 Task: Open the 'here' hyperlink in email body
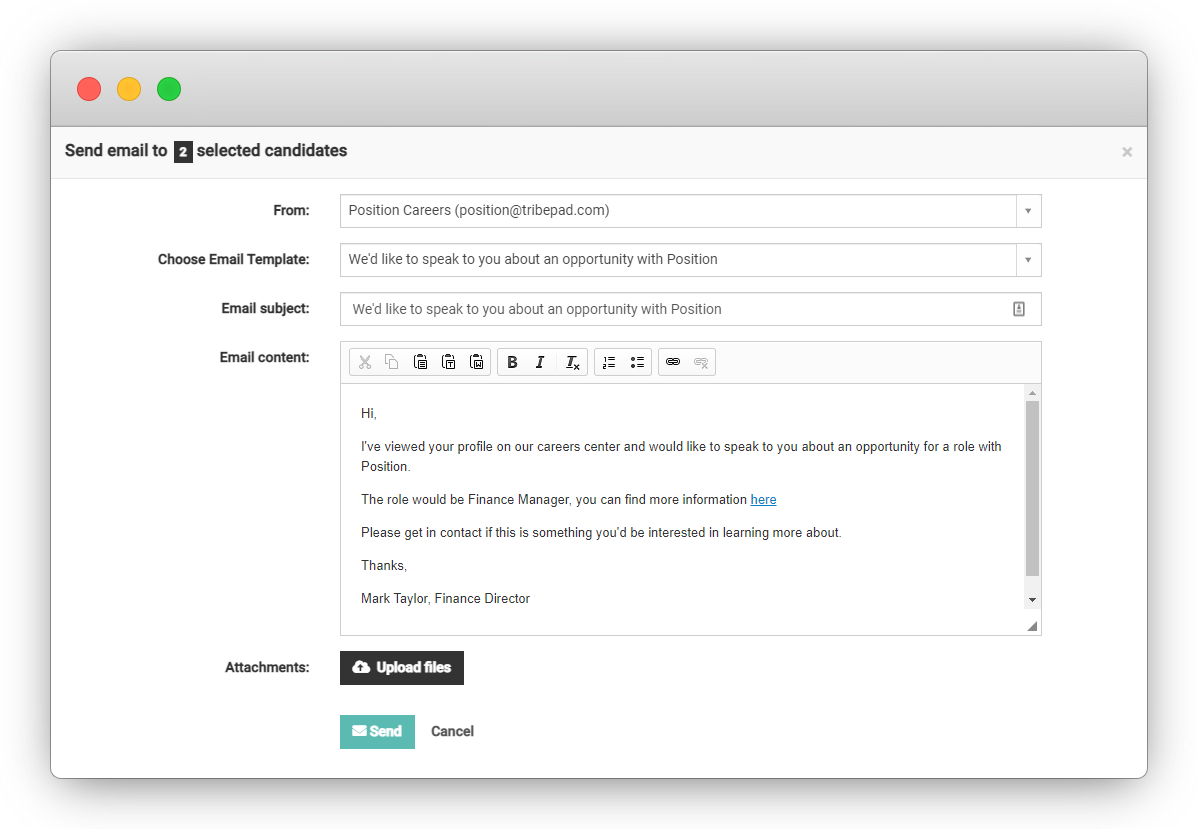click(763, 499)
